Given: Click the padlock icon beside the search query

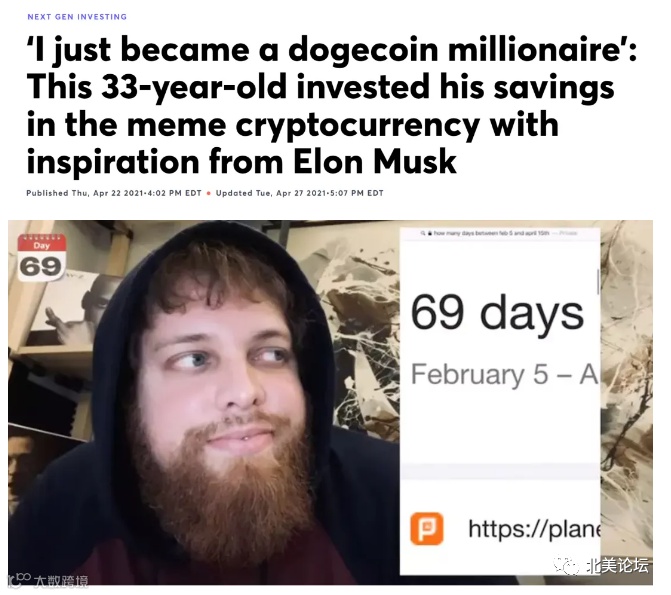Looking at the screenshot, I should (430, 233).
